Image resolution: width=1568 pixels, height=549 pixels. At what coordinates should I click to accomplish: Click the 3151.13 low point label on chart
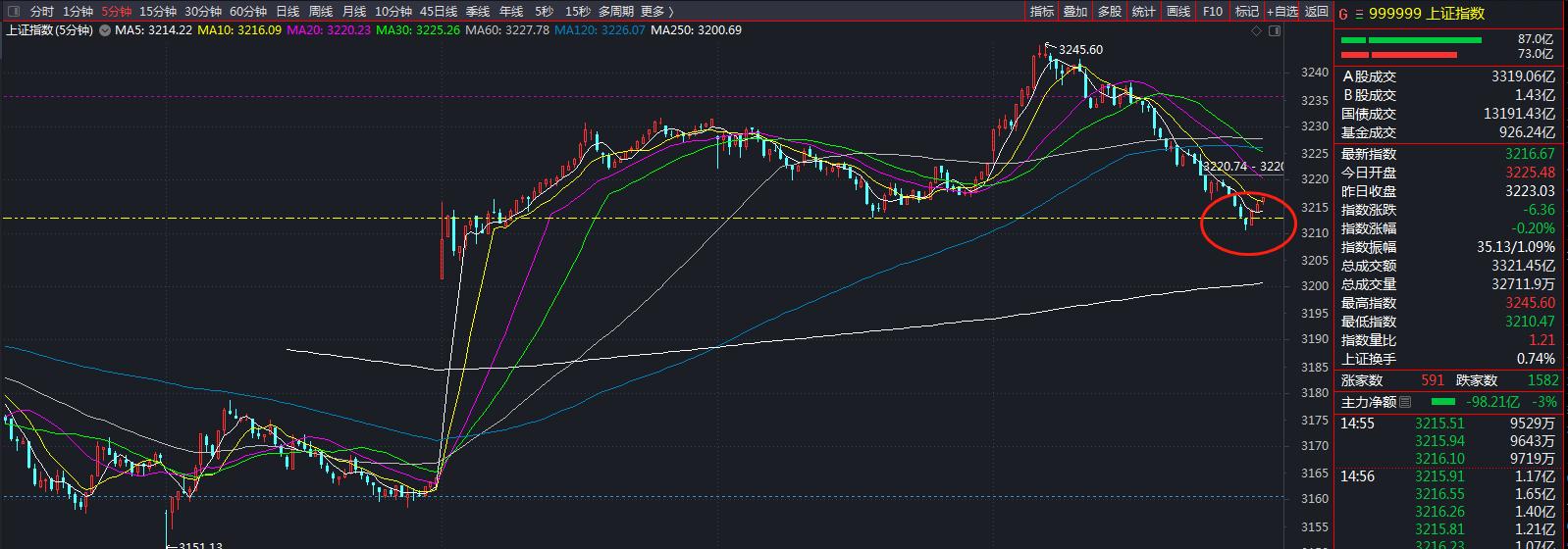coord(200,545)
